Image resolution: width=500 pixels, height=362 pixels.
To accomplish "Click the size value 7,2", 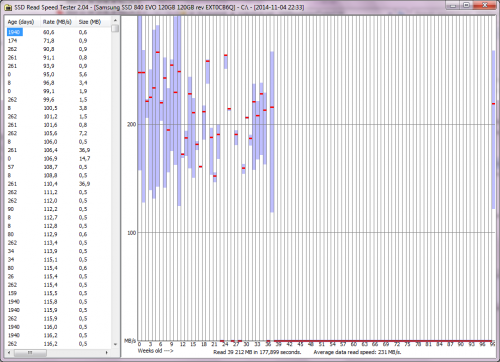I will pos(83,133).
